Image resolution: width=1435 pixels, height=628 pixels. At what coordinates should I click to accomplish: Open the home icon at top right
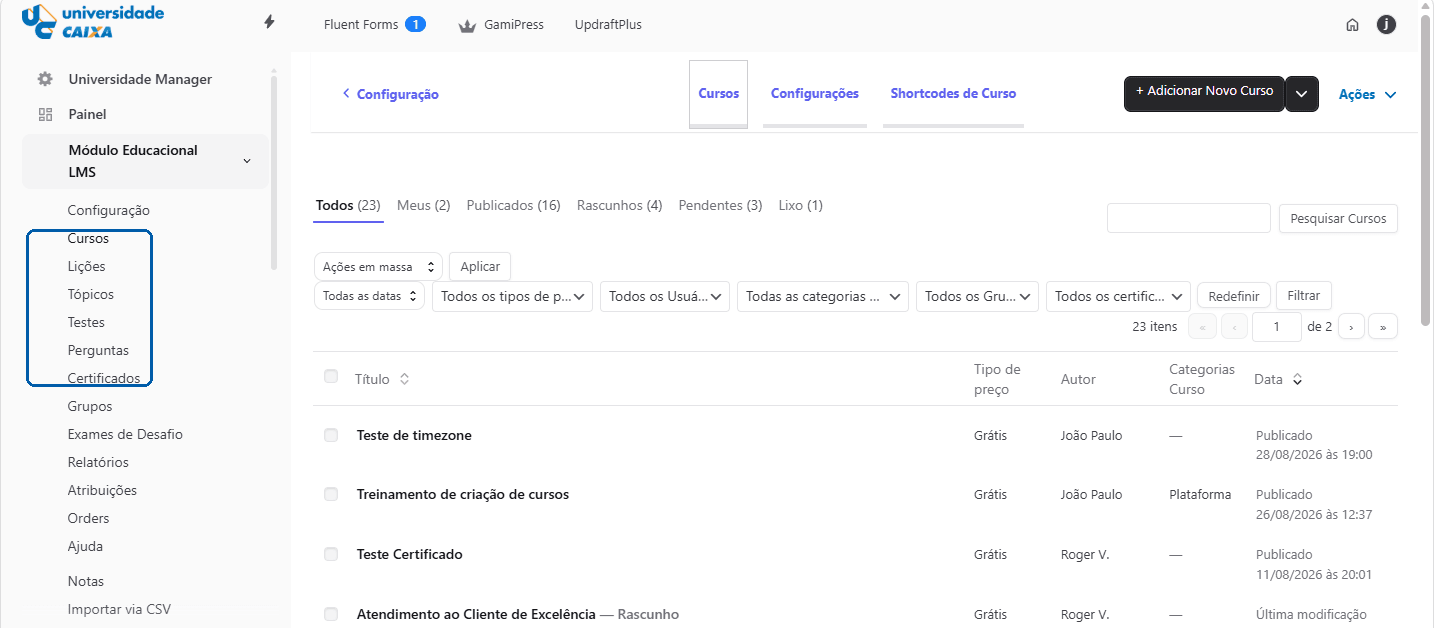(1352, 25)
